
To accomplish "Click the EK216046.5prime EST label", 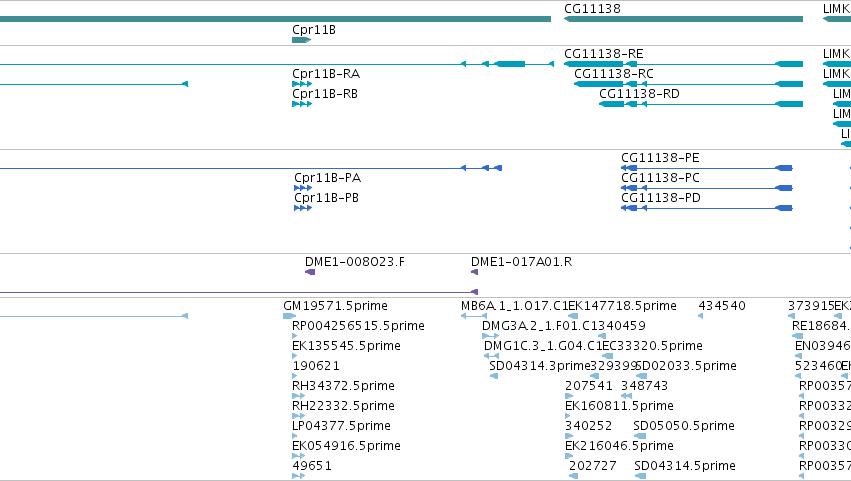I will [619, 446].
